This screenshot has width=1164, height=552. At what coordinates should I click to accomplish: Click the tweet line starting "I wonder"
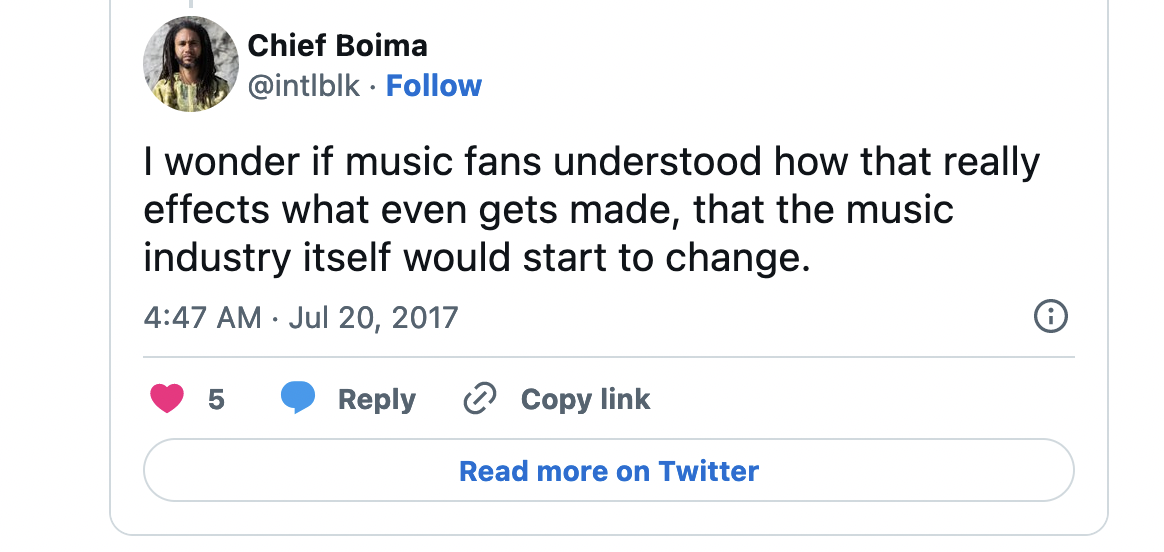[591, 162]
